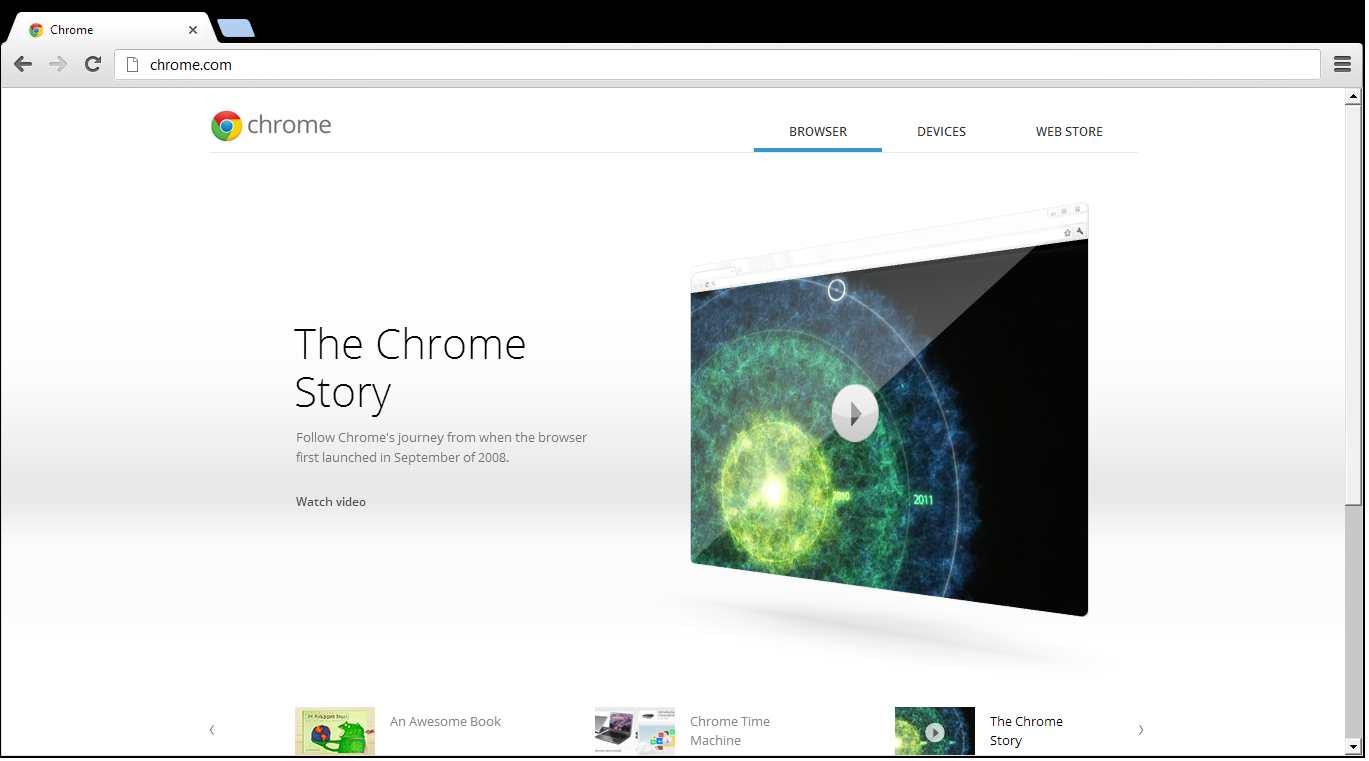Play the Chrome Story video
The image size is (1369, 761).
[x=855, y=413]
